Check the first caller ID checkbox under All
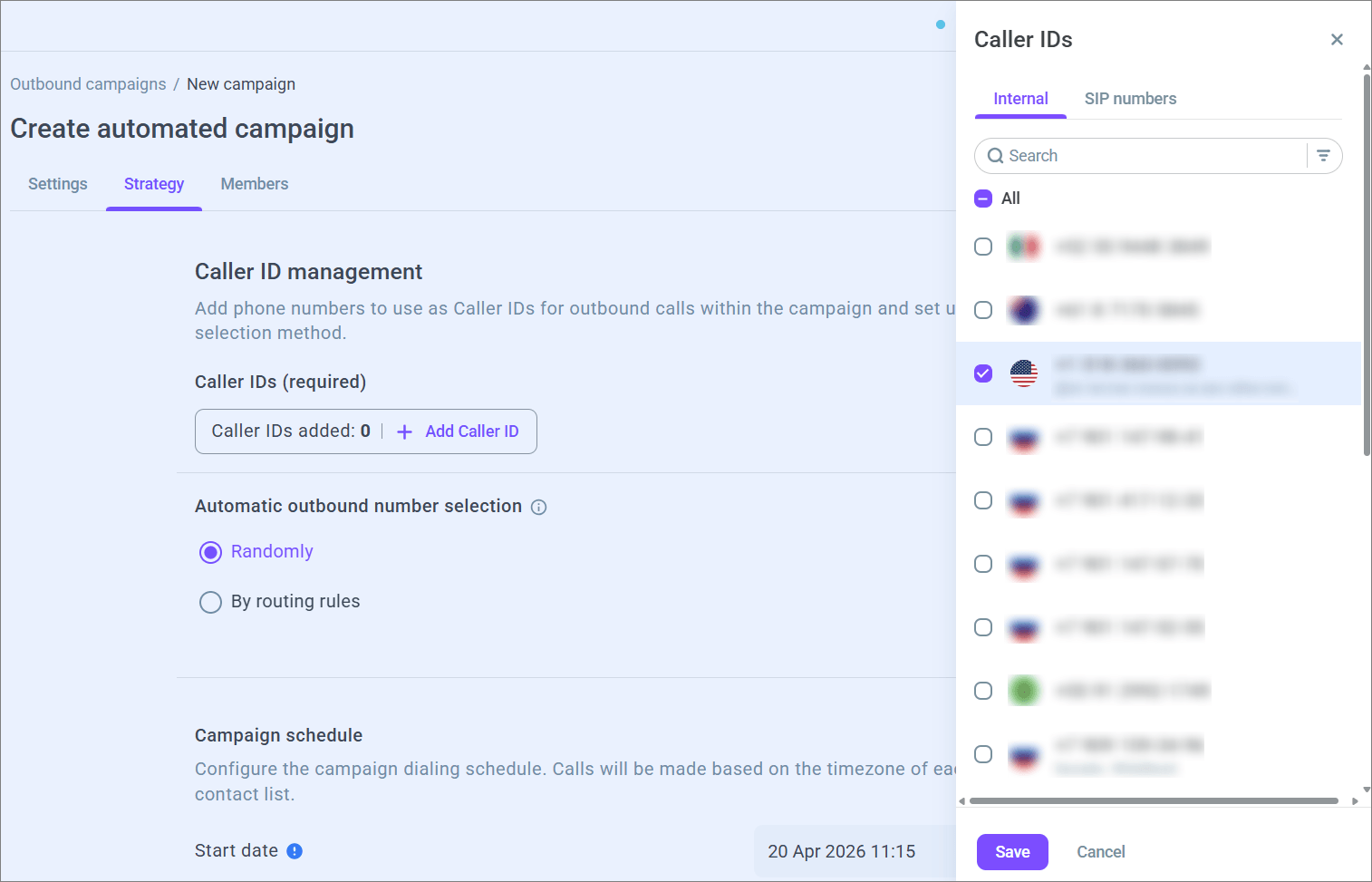 [983, 247]
